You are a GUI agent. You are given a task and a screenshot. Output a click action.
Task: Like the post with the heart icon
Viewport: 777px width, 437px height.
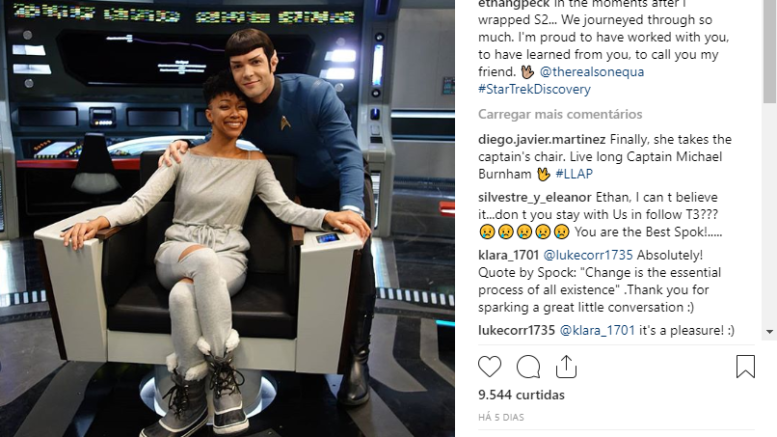click(x=490, y=367)
